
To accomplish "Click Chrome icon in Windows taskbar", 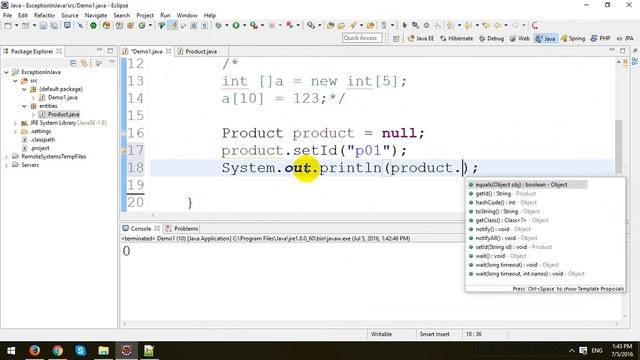I will (58, 351).
